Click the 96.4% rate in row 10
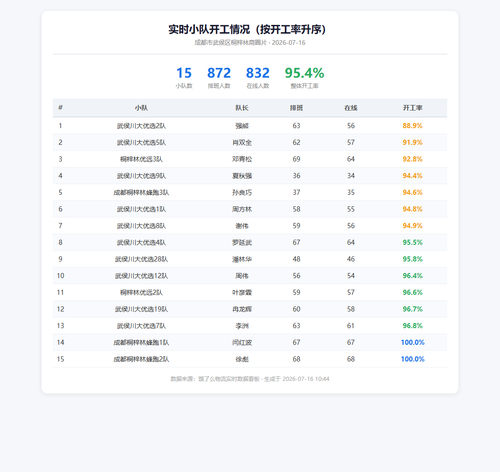 [412, 276]
